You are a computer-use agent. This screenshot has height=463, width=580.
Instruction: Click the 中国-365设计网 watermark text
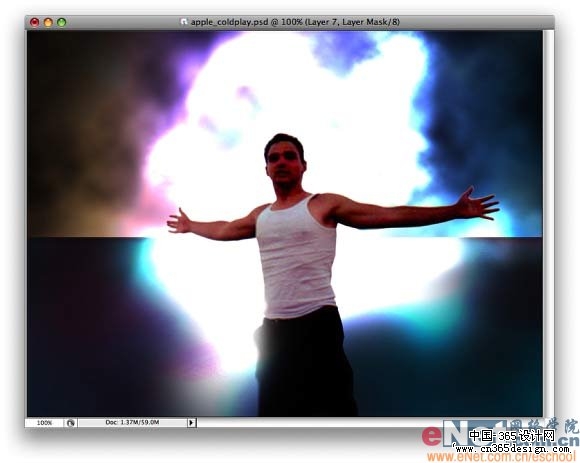click(x=512, y=436)
